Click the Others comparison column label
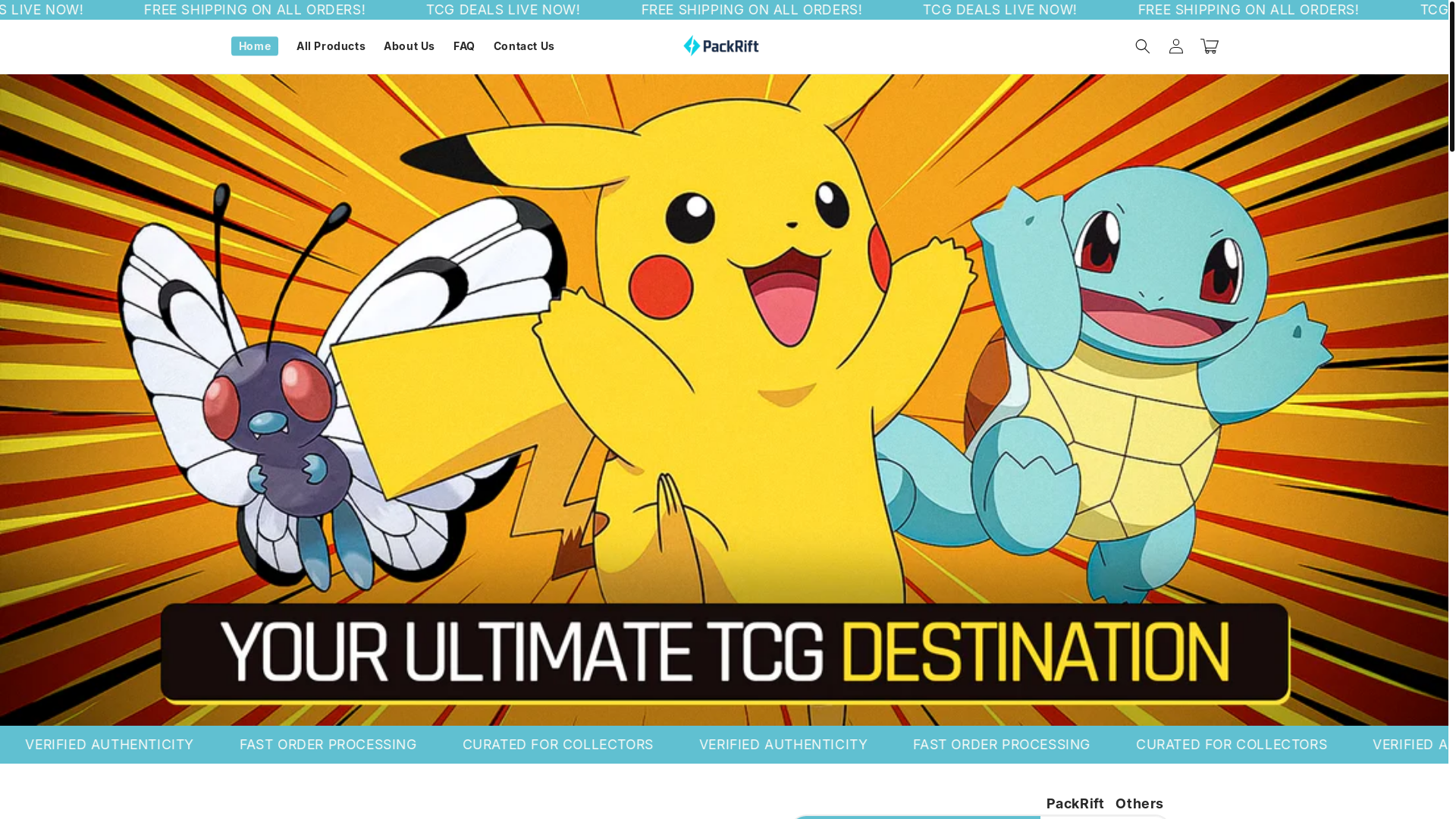1456x819 pixels. click(x=1139, y=804)
